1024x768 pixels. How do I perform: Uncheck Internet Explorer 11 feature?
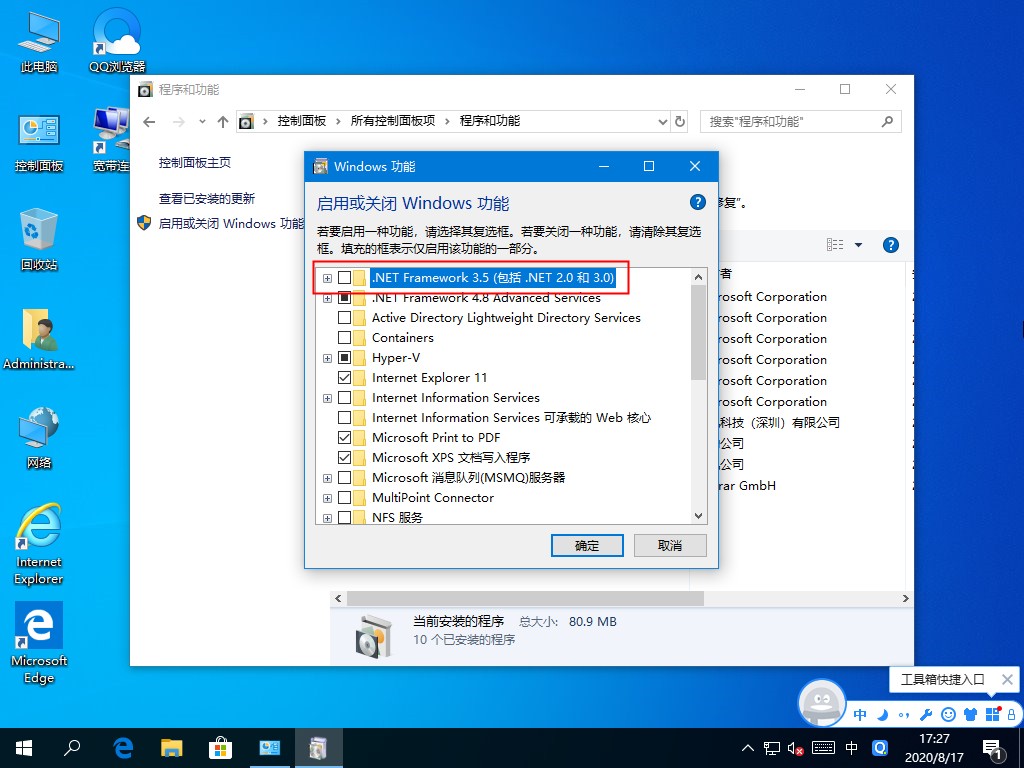tap(347, 378)
